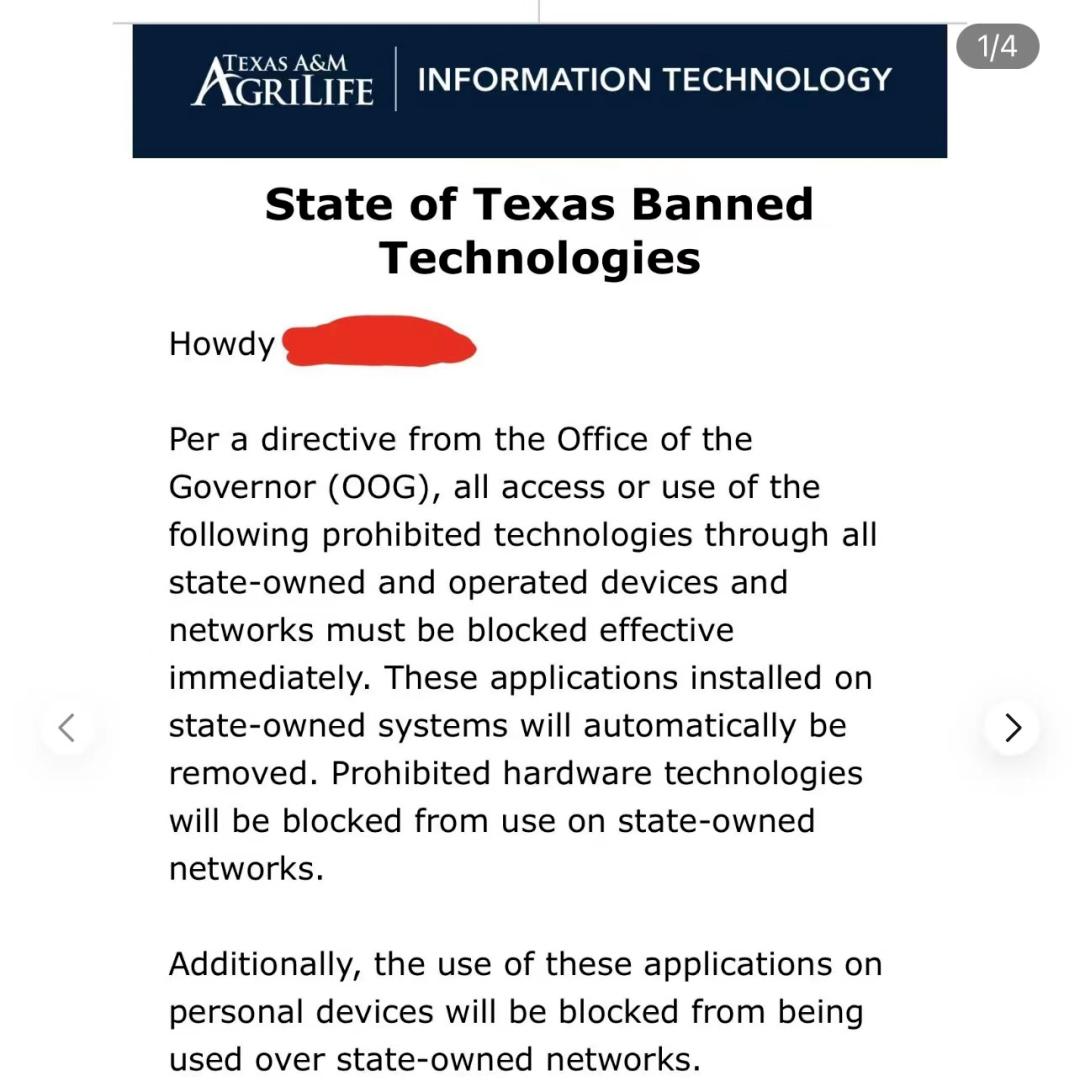Click "Prohibited hardware technologies" sentence start
1080x1092 pixels.
596,773
